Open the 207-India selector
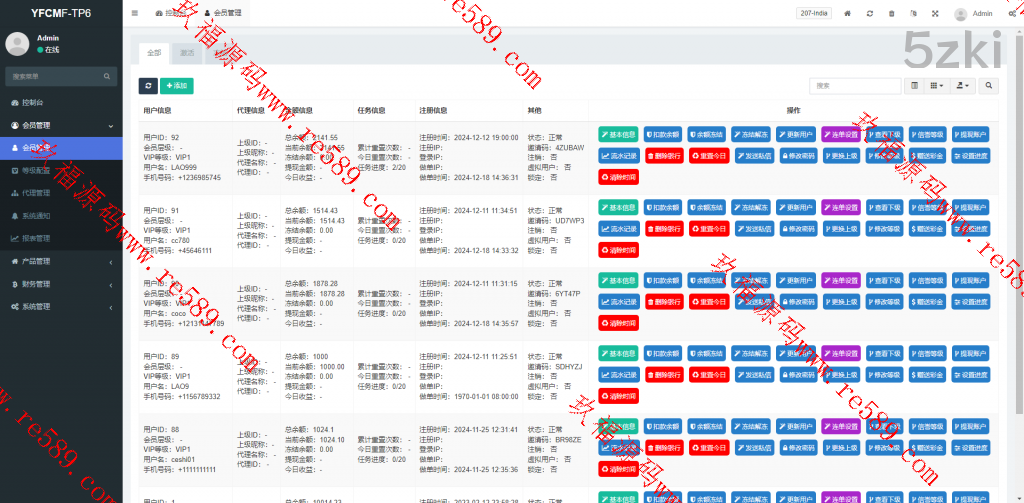The image size is (1024, 503). (814, 13)
